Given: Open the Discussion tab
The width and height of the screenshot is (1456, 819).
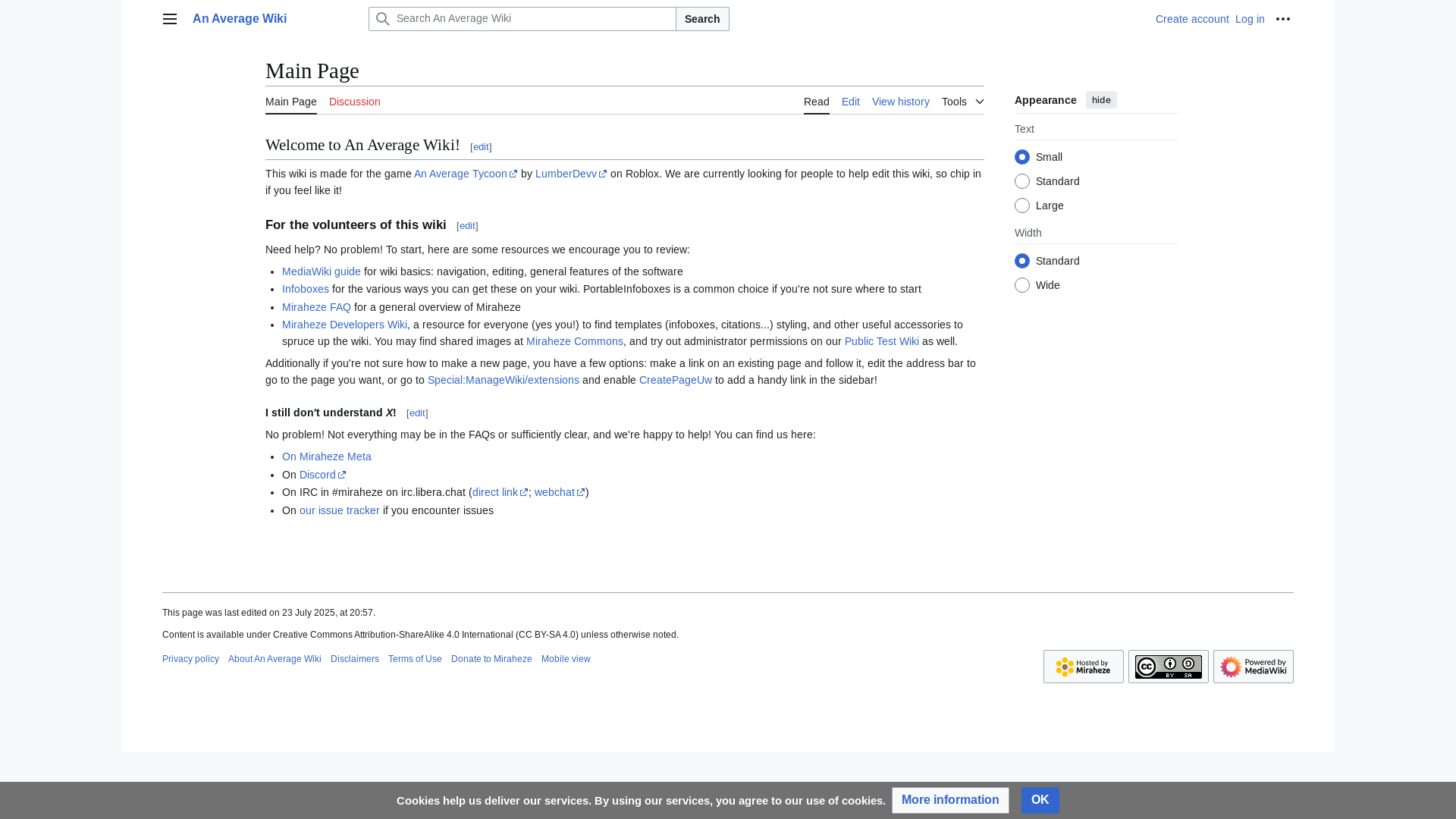Looking at the screenshot, I should pyautogui.click(x=355, y=102).
